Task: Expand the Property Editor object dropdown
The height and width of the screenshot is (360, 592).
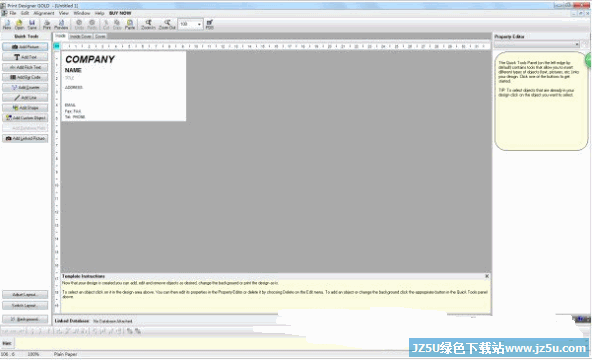Action: (577, 45)
